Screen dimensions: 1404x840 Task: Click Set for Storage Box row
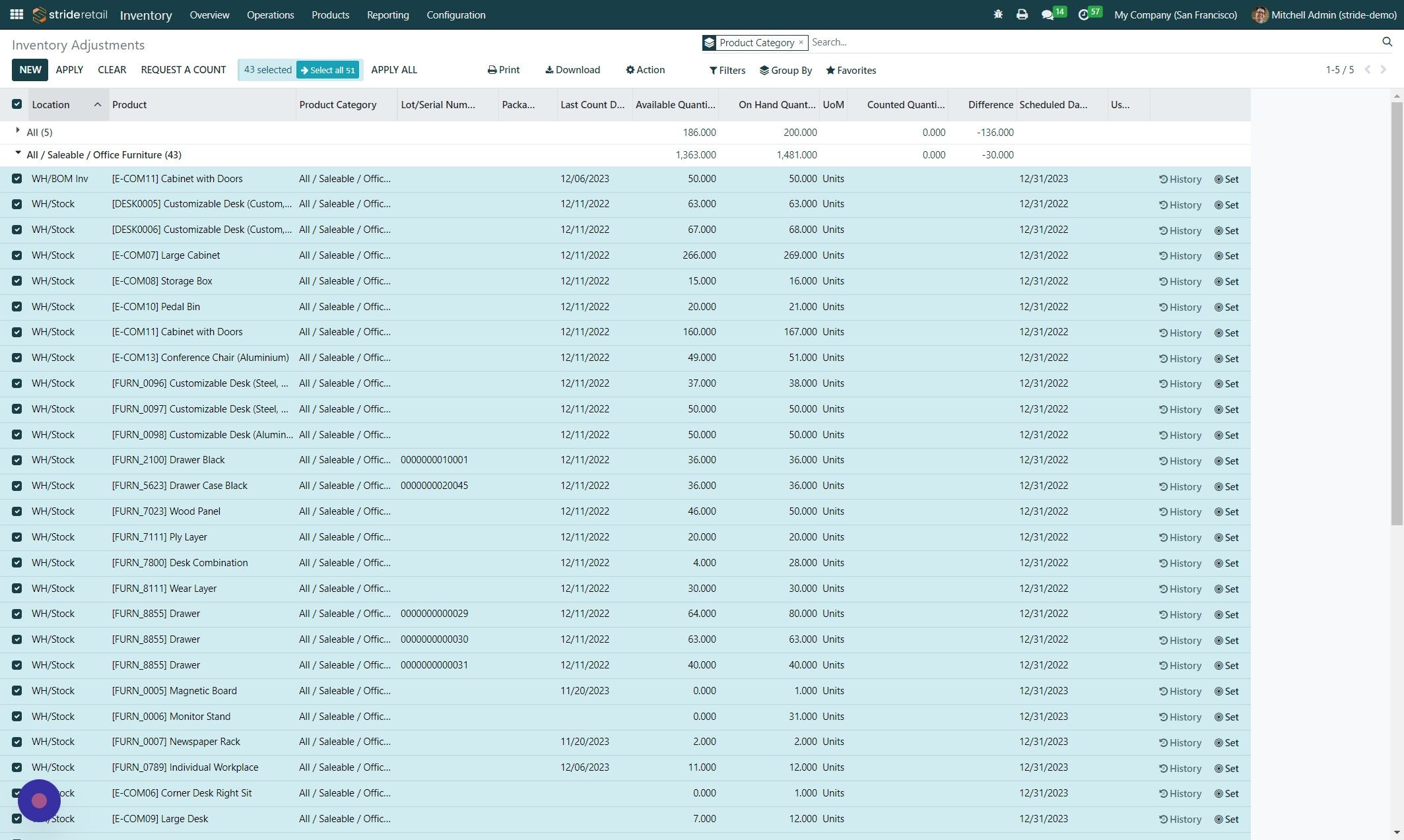pyautogui.click(x=1226, y=282)
